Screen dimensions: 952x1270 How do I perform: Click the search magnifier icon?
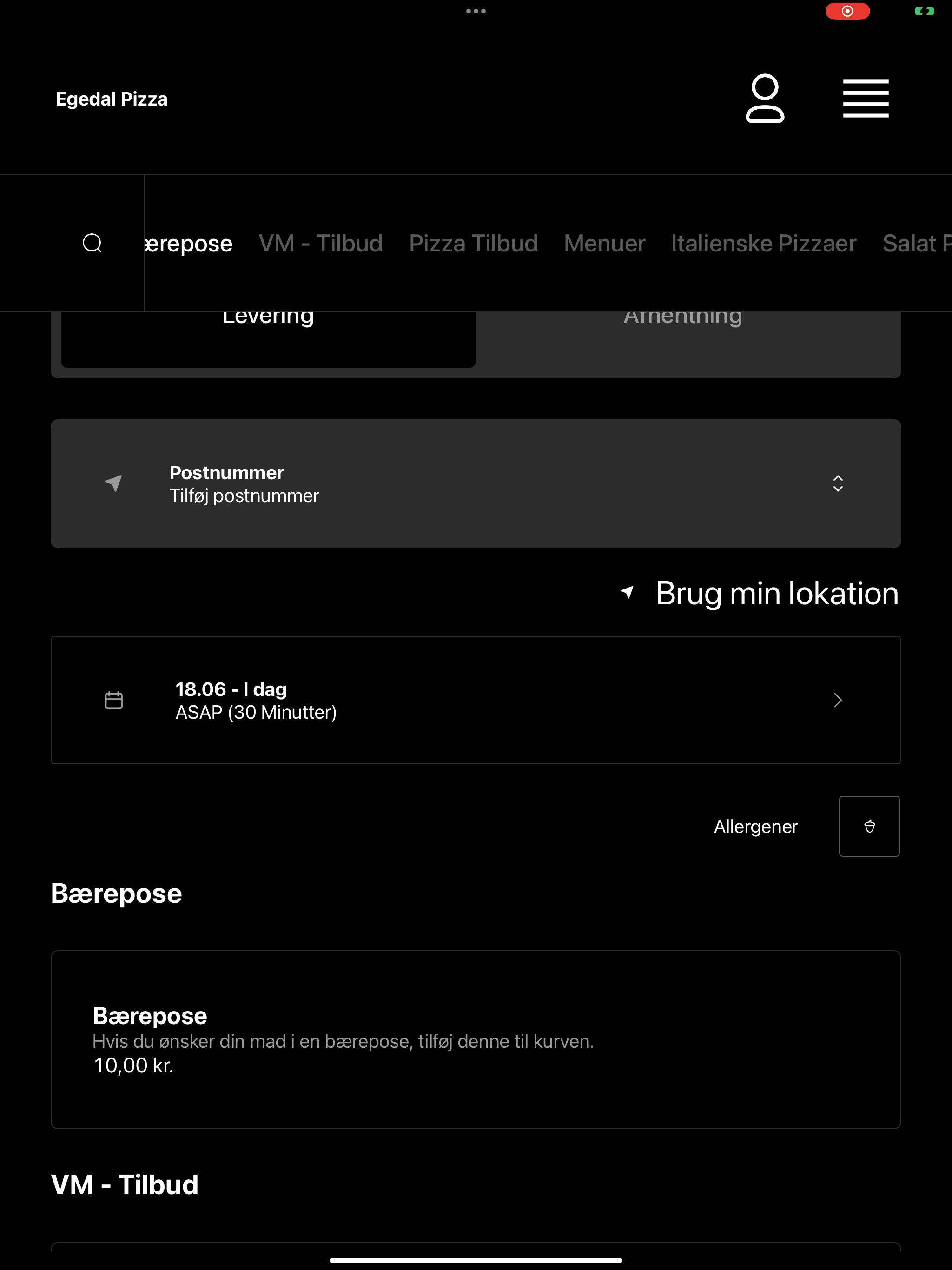pos(93,243)
